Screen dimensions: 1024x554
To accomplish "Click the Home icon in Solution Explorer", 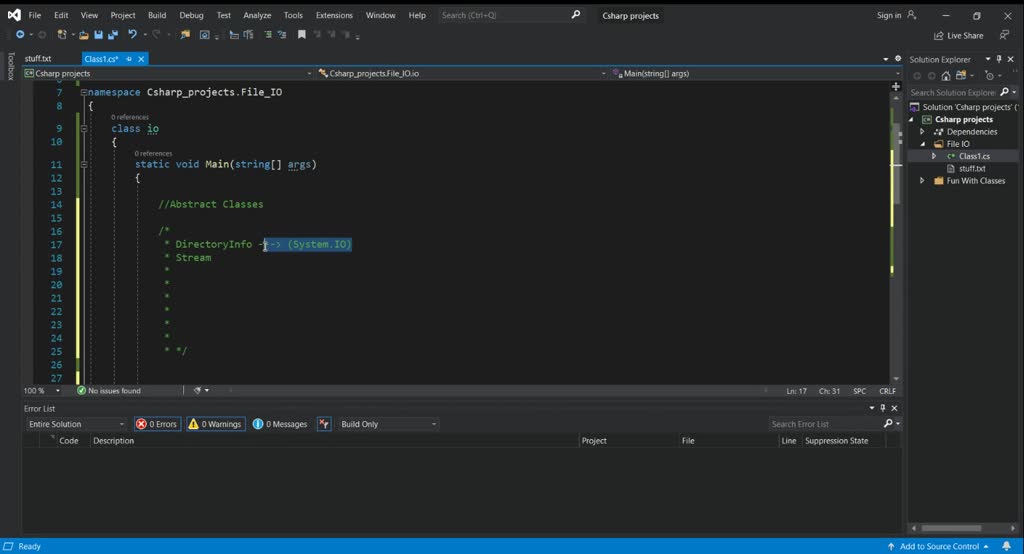I will [946, 76].
